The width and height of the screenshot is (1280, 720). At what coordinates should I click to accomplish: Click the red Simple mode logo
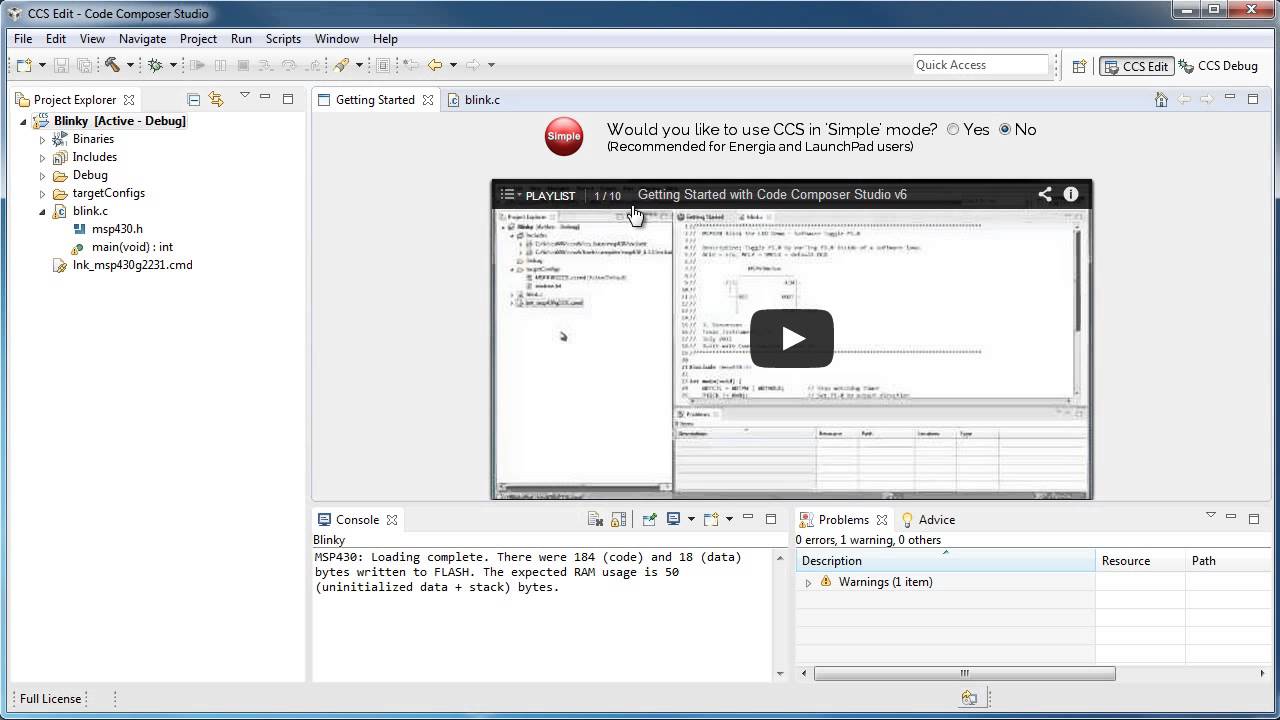click(564, 136)
